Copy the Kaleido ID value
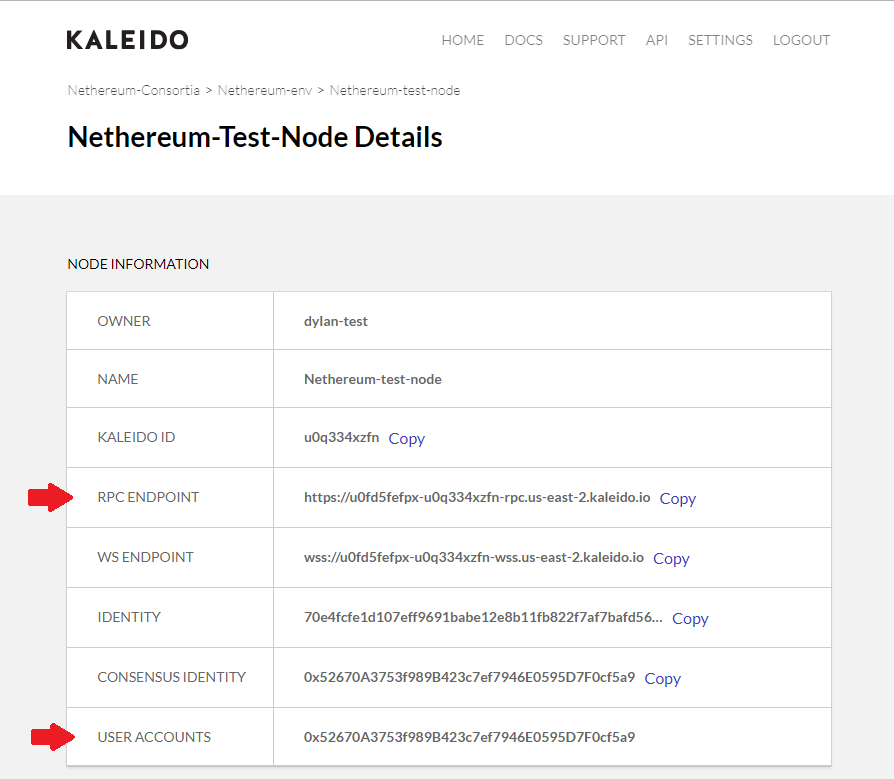The width and height of the screenshot is (894, 779). pyautogui.click(x=407, y=439)
